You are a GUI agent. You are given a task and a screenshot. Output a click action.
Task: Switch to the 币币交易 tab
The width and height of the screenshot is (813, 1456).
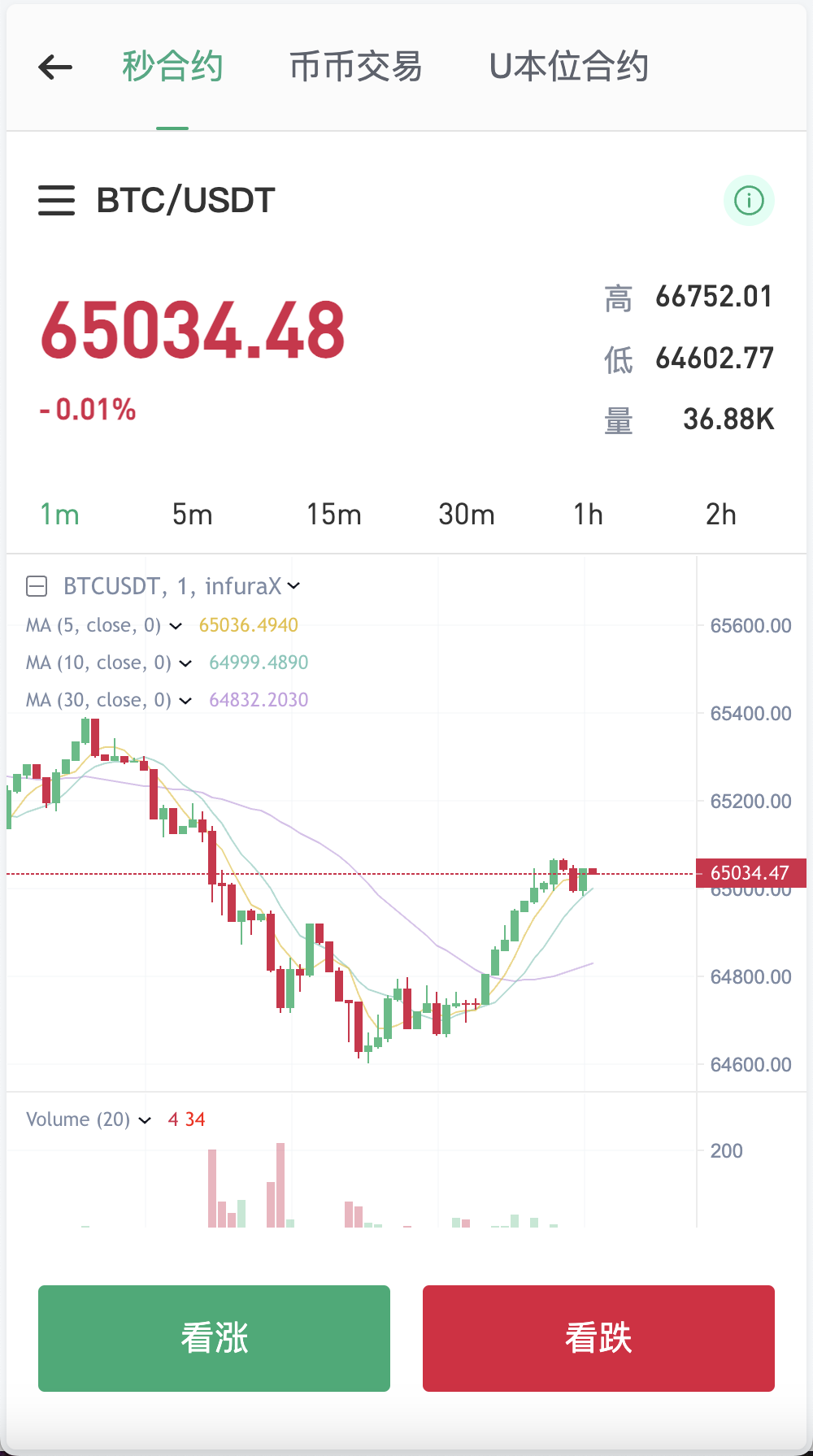pyautogui.click(x=355, y=67)
